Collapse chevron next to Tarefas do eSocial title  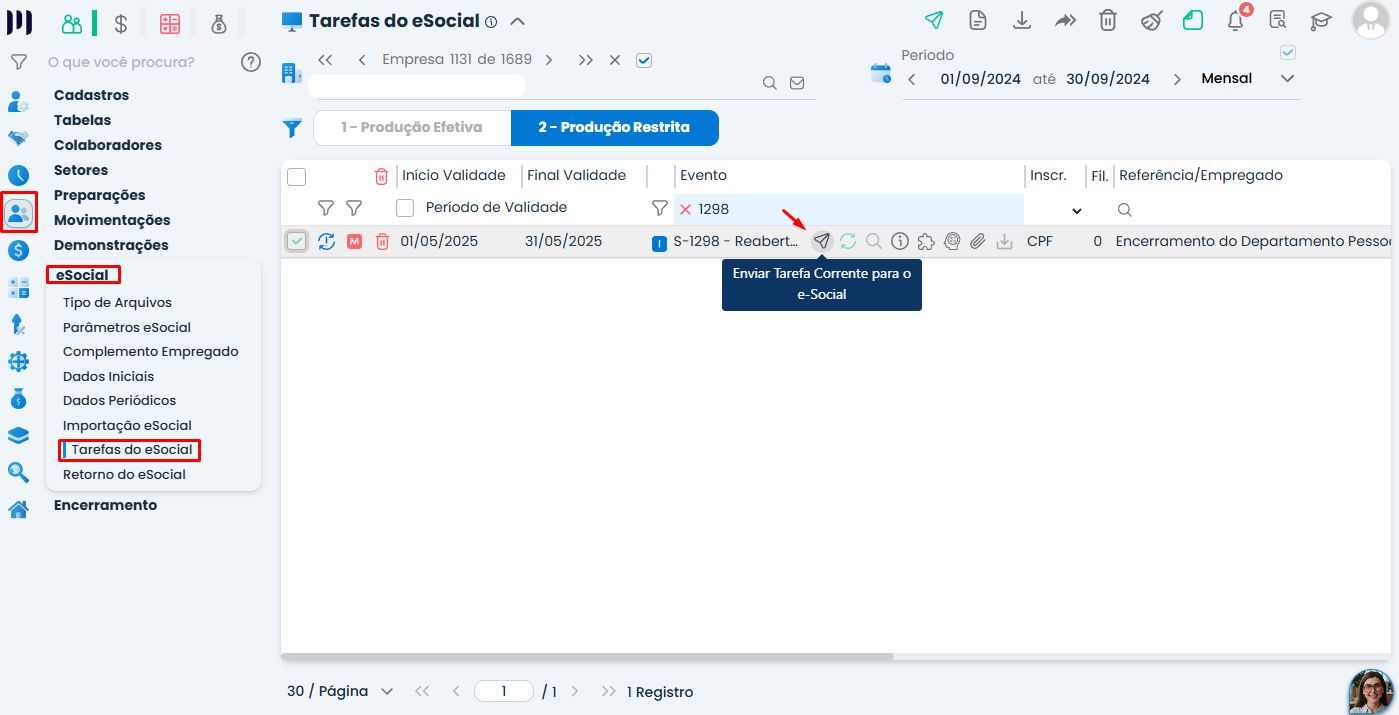pos(517,21)
